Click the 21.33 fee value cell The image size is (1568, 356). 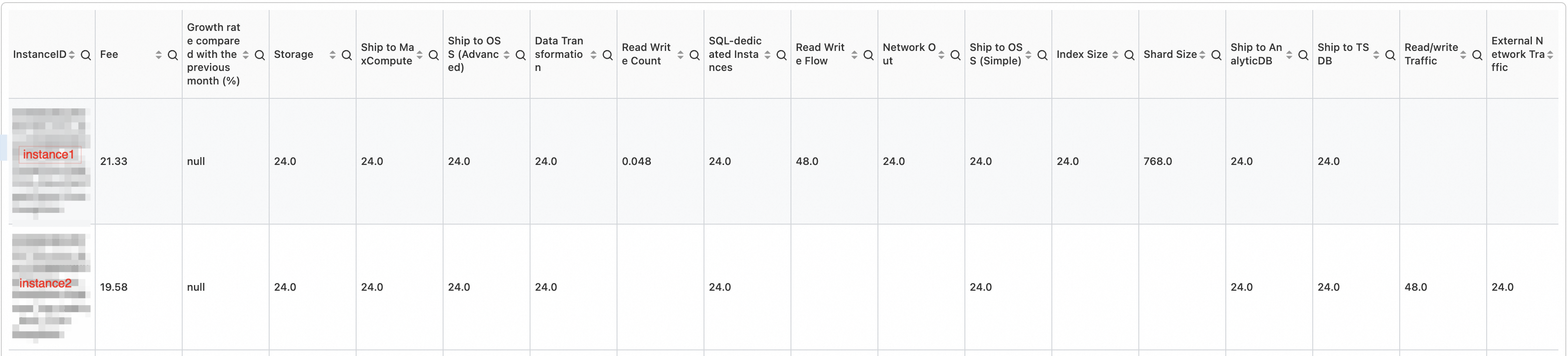pyautogui.click(x=114, y=161)
